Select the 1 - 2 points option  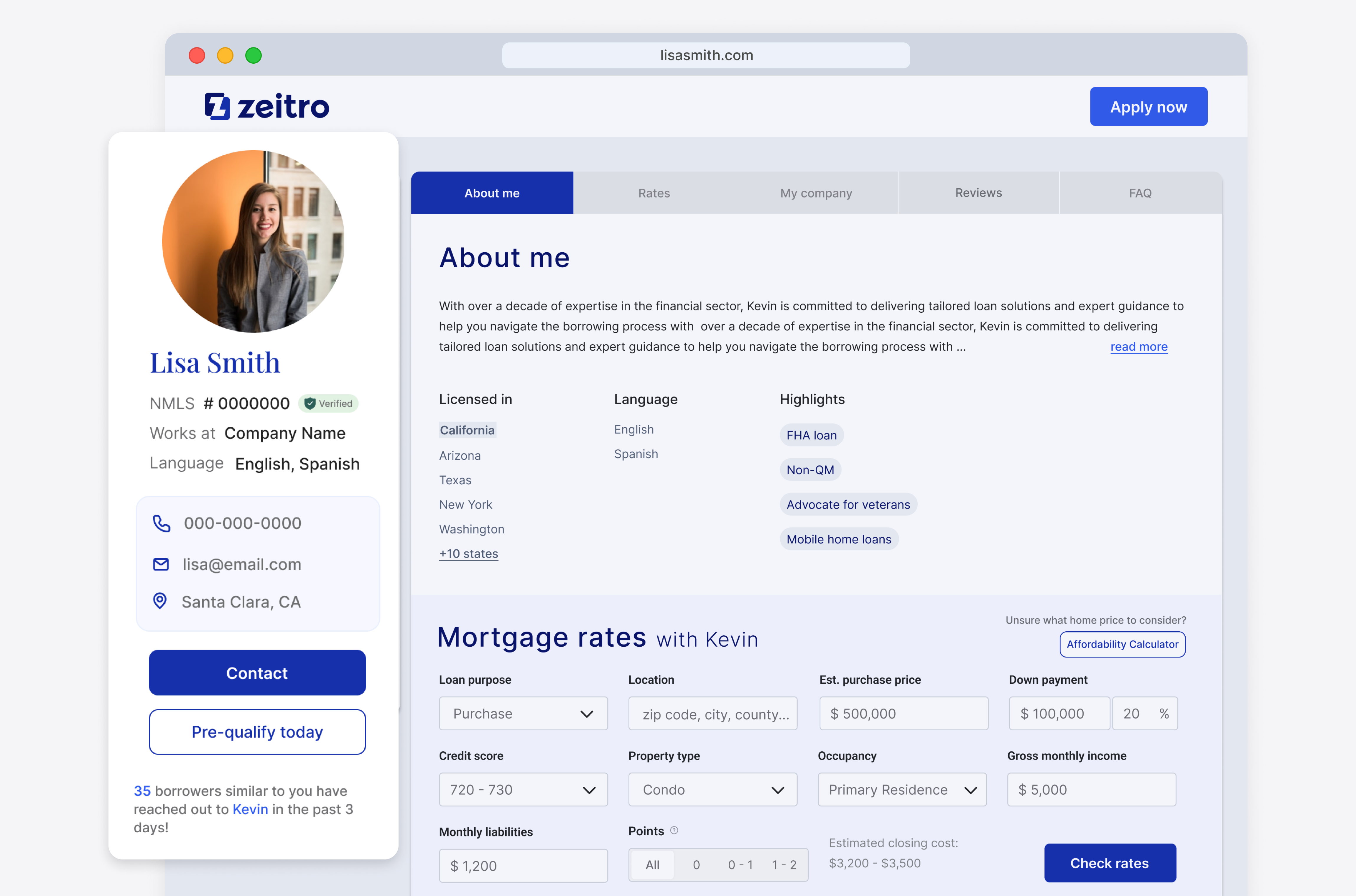pyautogui.click(x=784, y=865)
